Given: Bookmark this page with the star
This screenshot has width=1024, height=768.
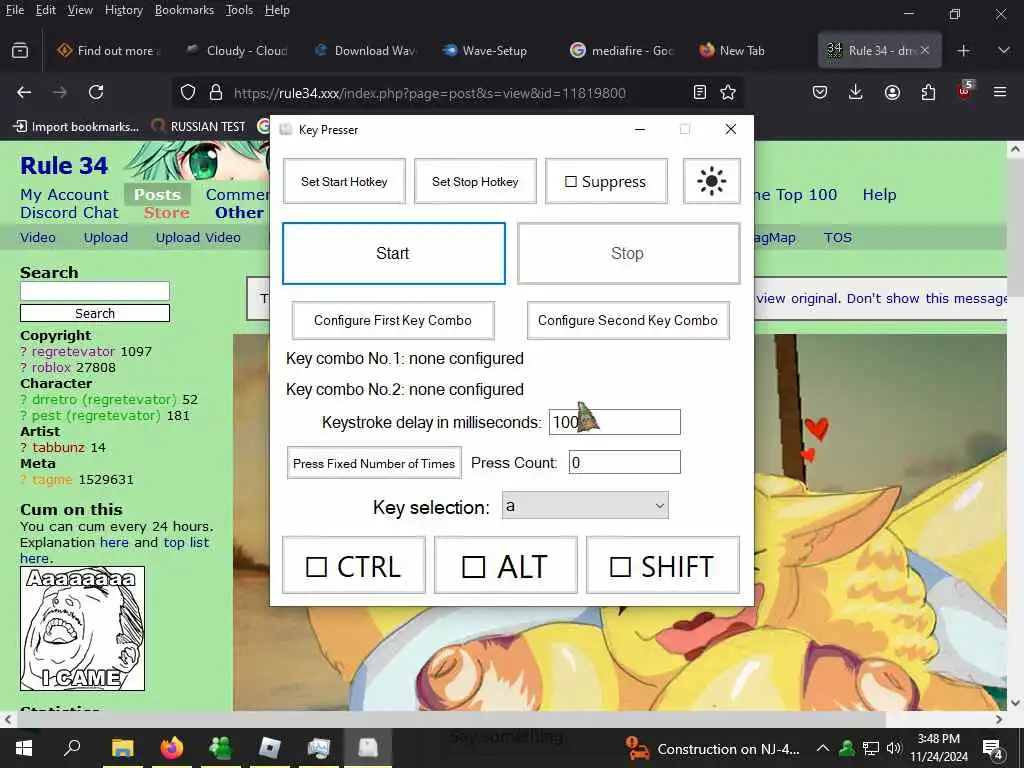Looking at the screenshot, I should click(728, 93).
